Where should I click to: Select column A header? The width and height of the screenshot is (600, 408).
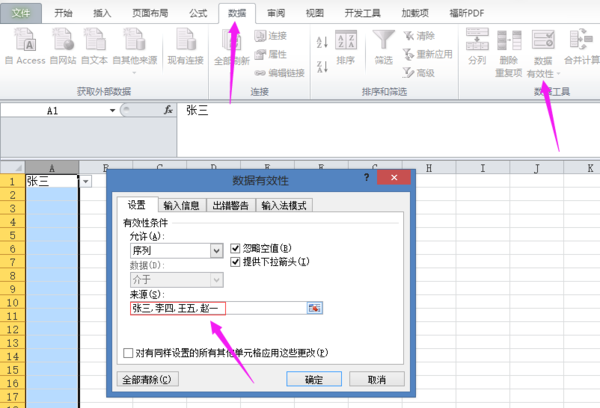(52, 168)
